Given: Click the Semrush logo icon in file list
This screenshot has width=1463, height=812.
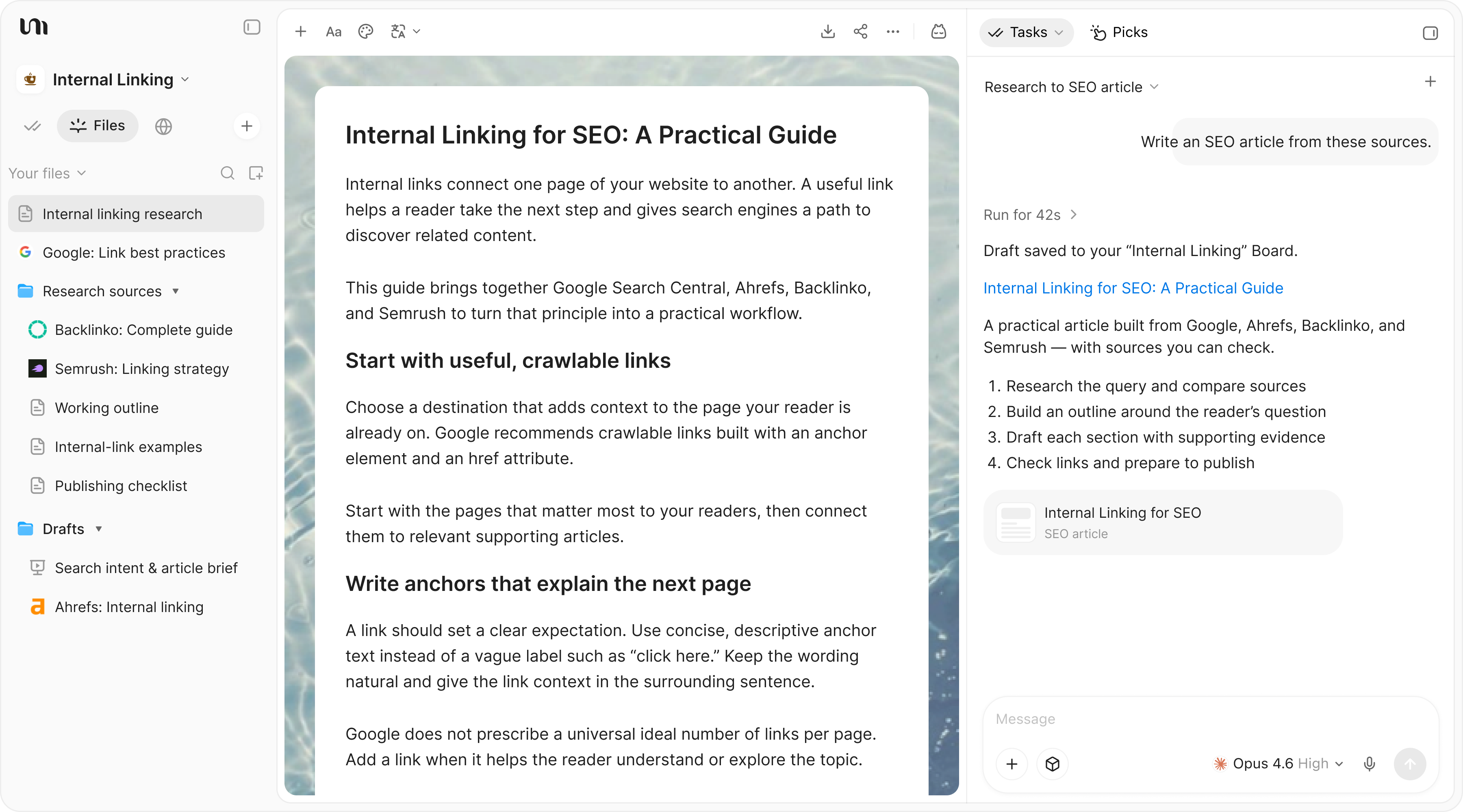Looking at the screenshot, I should point(37,369).
